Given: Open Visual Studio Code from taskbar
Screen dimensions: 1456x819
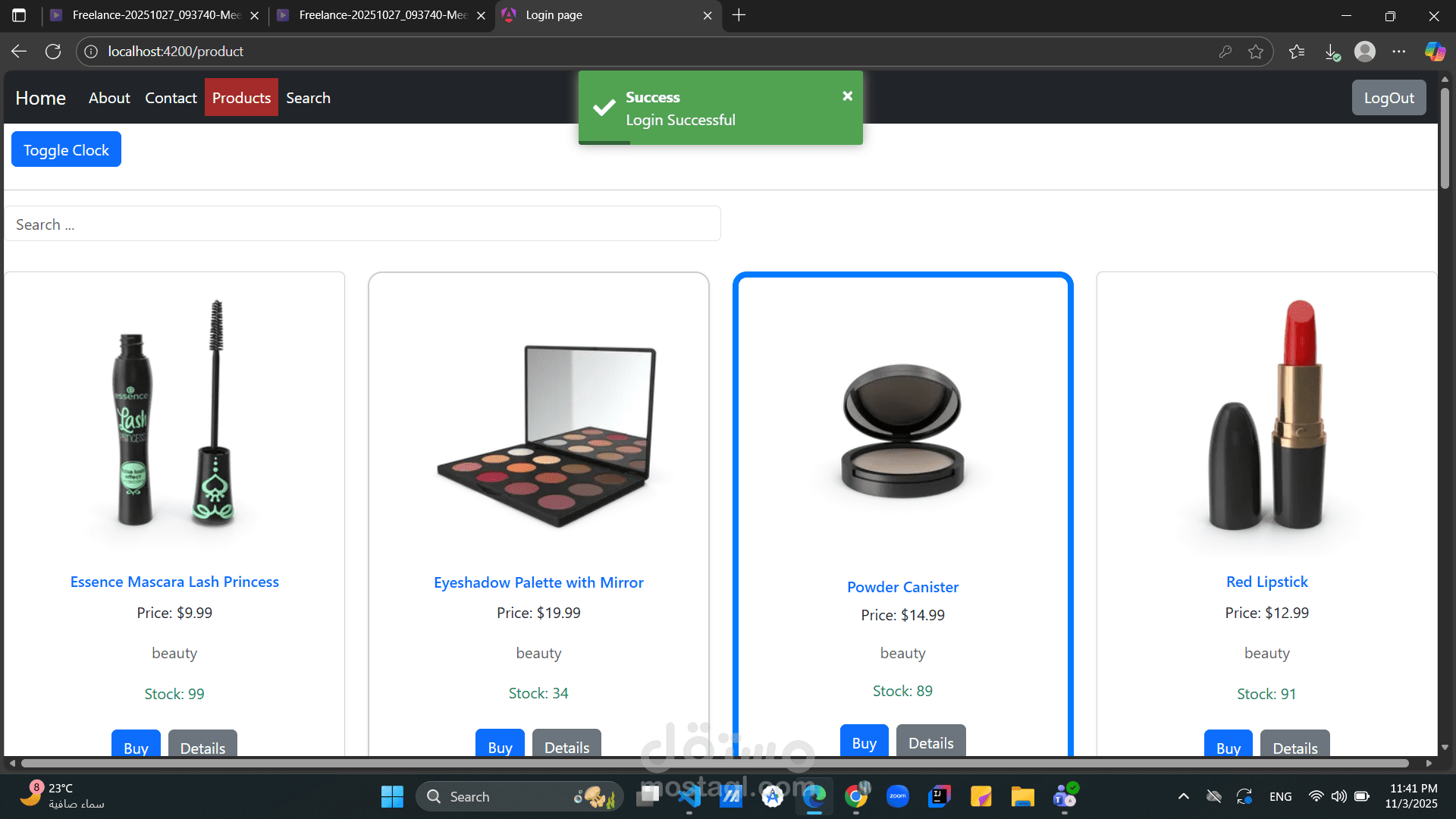Looking at the screenshot, I should point(689,796).
